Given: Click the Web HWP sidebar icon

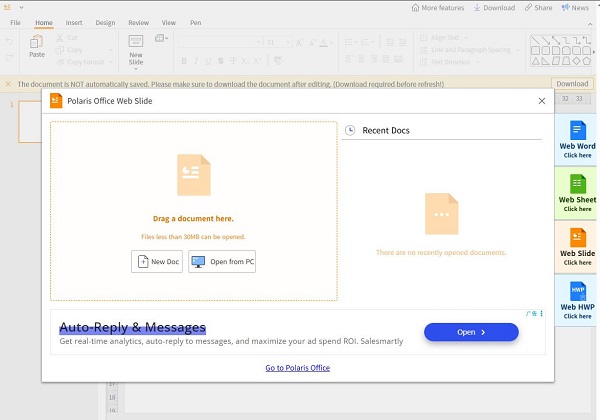Looking at the screenshot, I should tap(577, 291).
